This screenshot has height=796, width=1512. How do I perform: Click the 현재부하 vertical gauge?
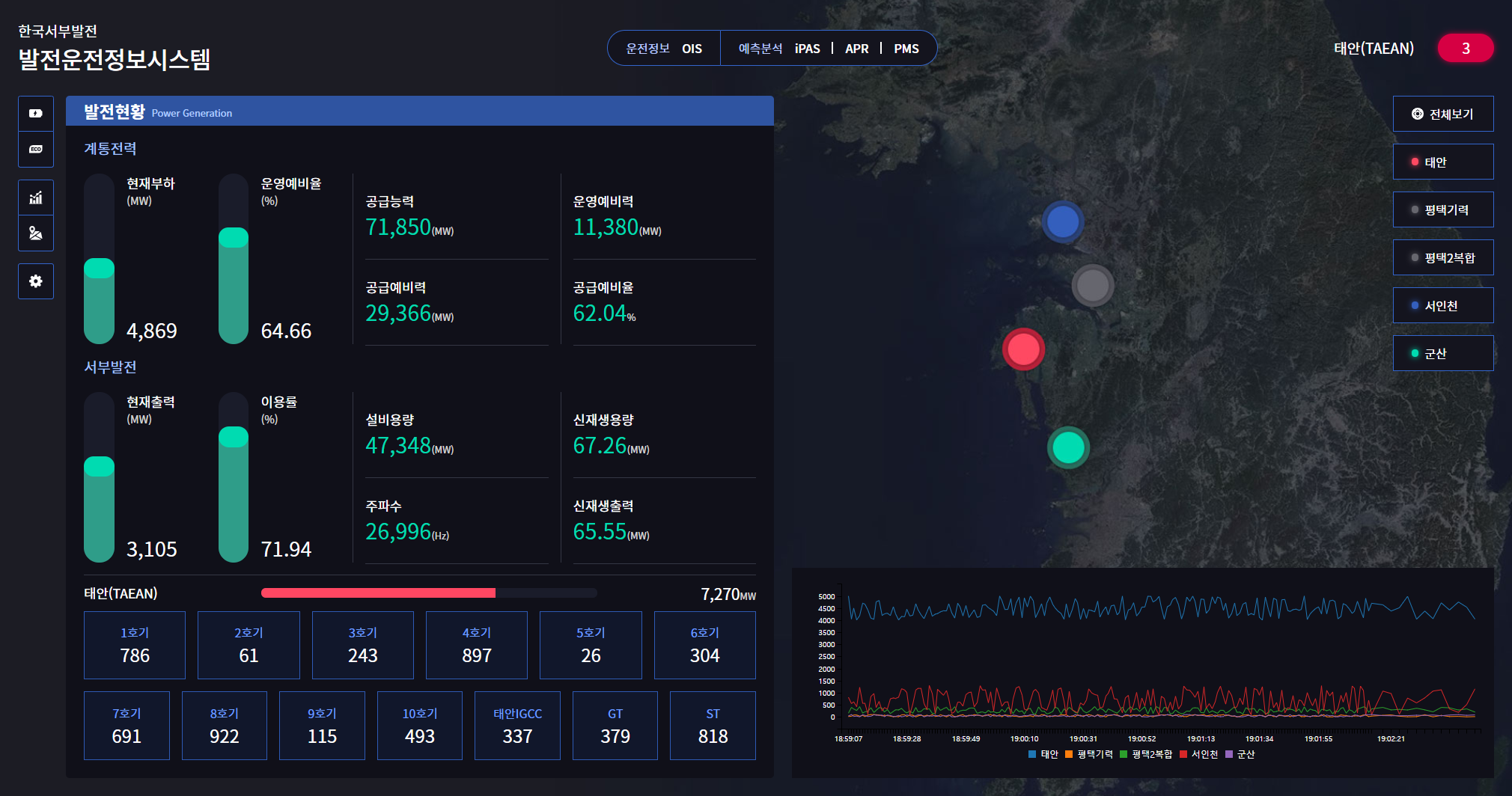(99, 259)
